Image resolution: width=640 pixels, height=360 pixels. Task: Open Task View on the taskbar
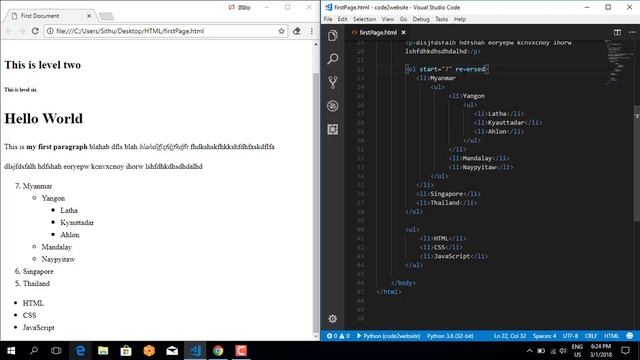coord(56,351)
